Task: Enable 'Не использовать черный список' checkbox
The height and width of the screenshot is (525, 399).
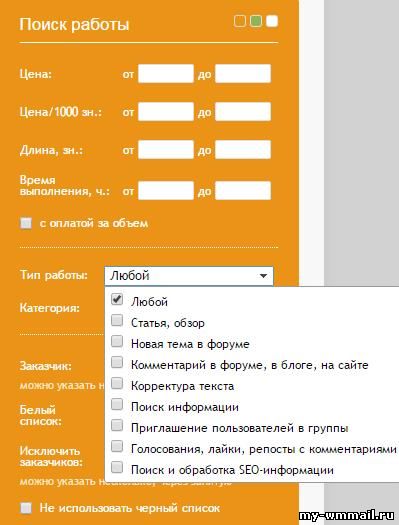Action: coord(26,508)
